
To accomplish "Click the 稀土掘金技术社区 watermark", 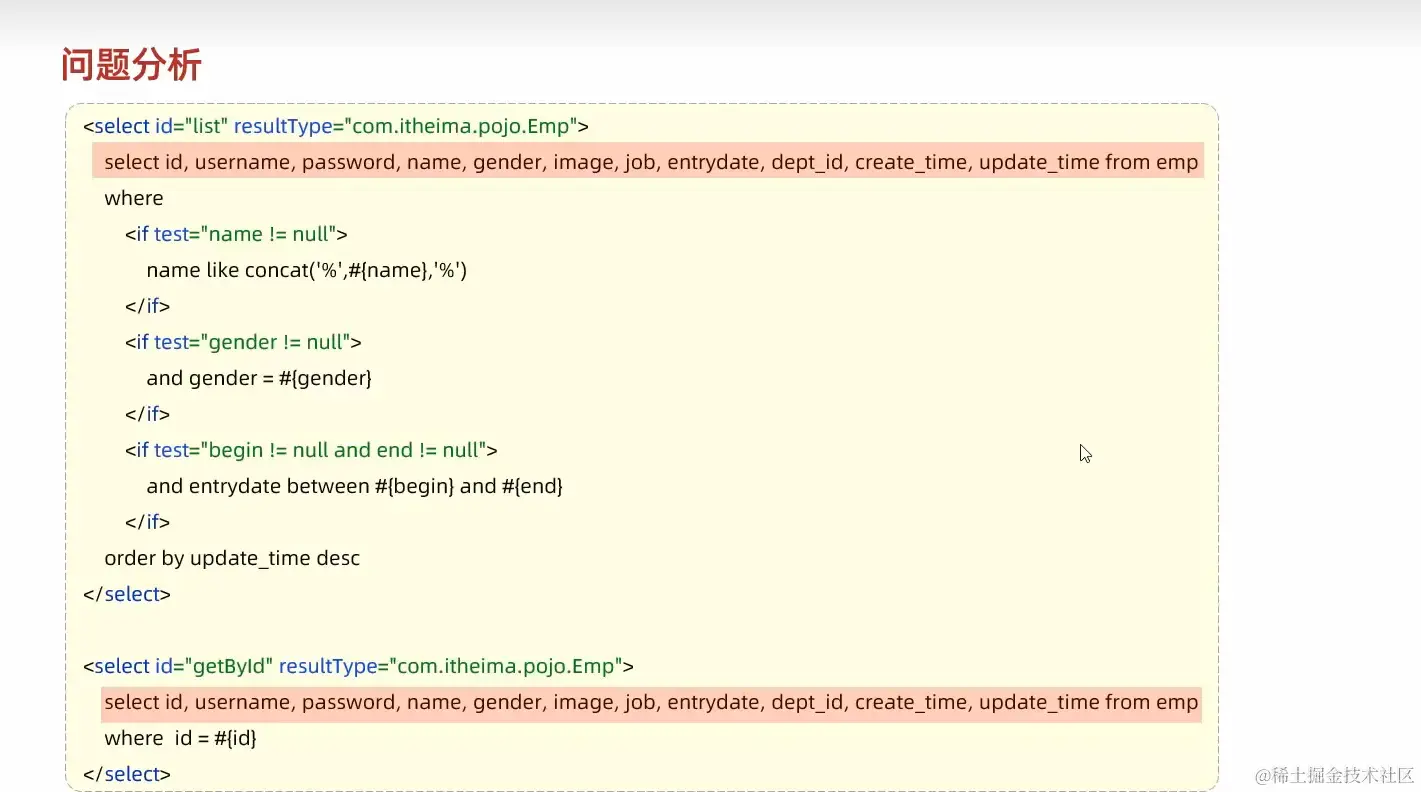I will pyautogui.click(x=1334, y=775).
